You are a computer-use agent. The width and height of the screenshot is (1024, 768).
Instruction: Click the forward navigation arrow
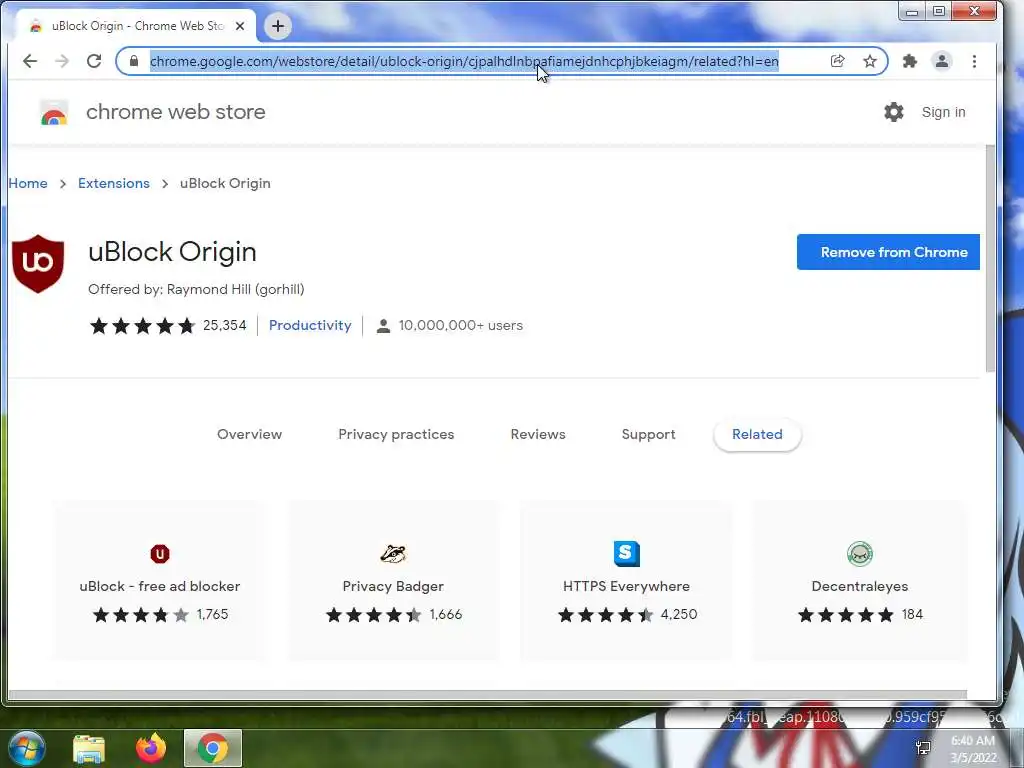click(62, 61)
